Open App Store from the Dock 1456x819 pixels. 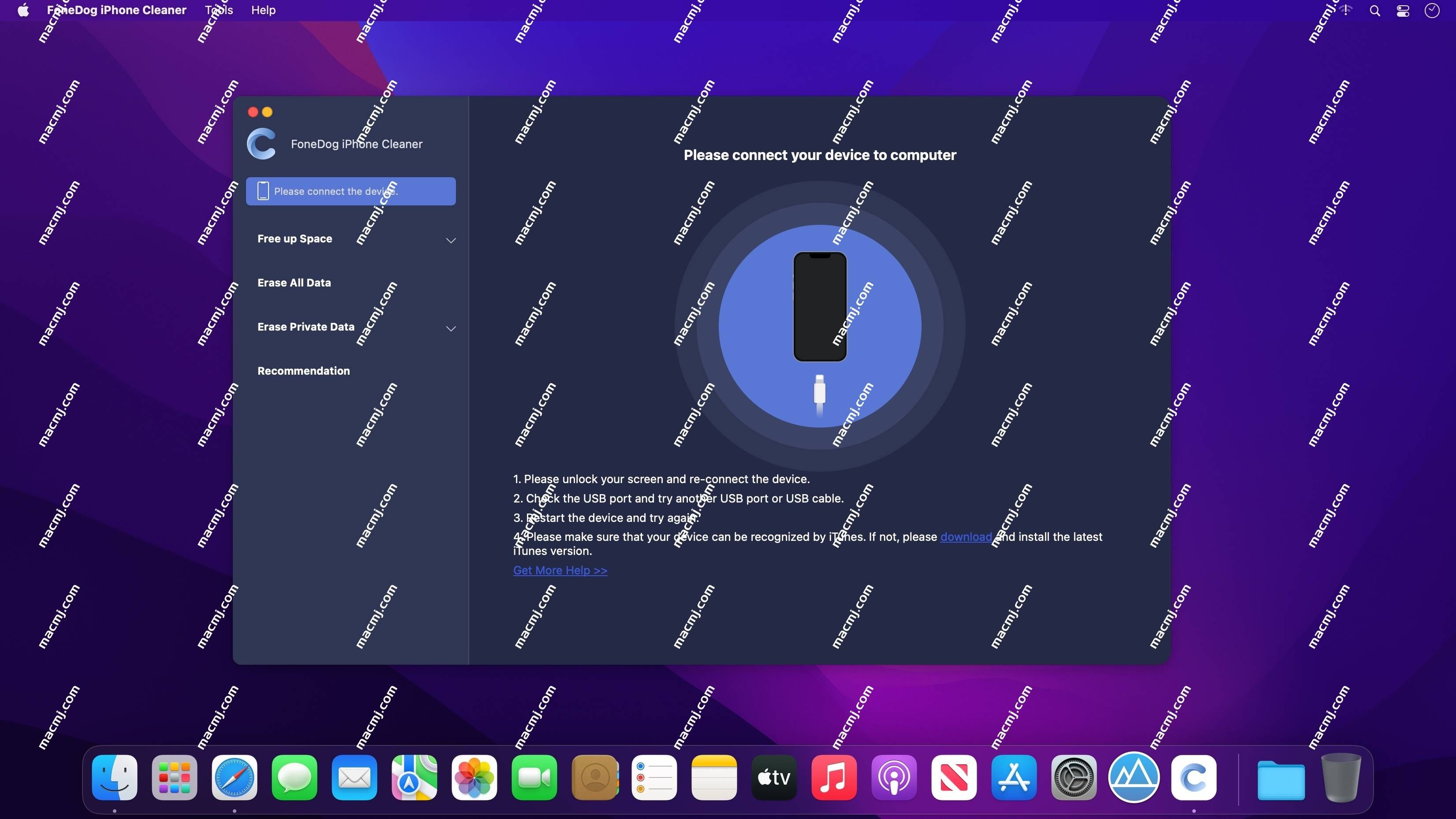click(1013, 778)
